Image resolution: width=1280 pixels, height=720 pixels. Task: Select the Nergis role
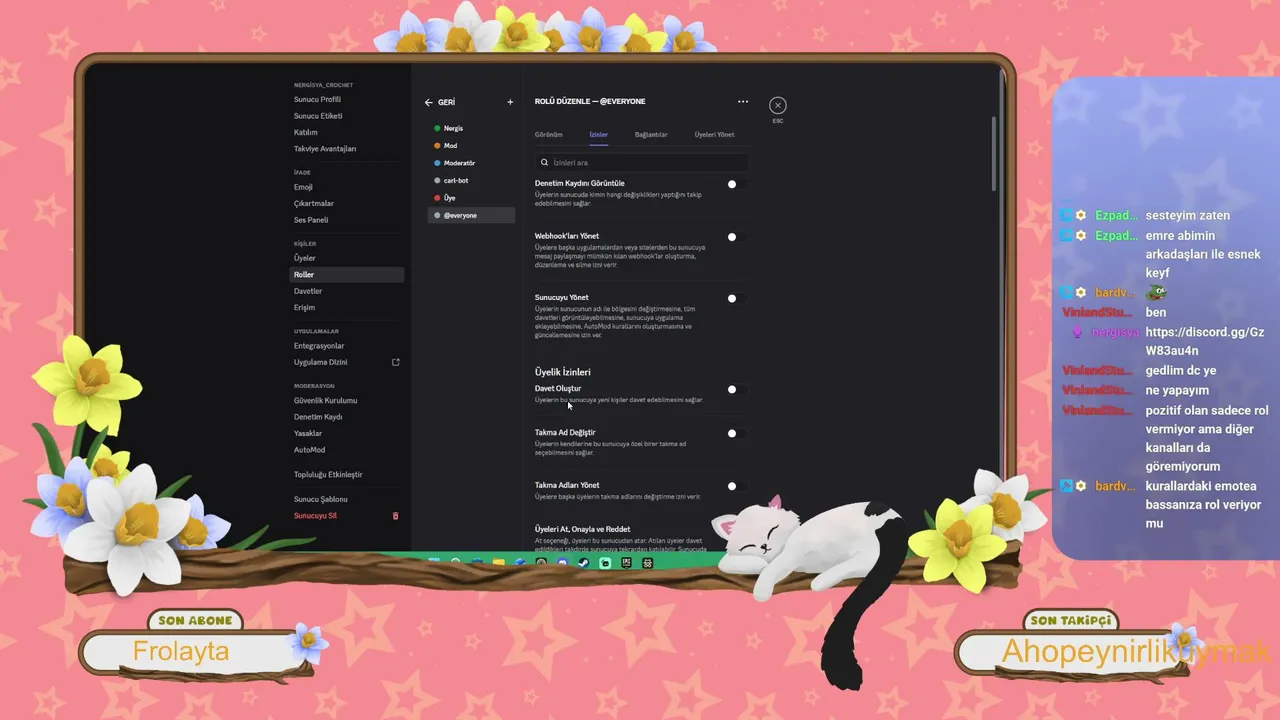click(x=471, y=128)
